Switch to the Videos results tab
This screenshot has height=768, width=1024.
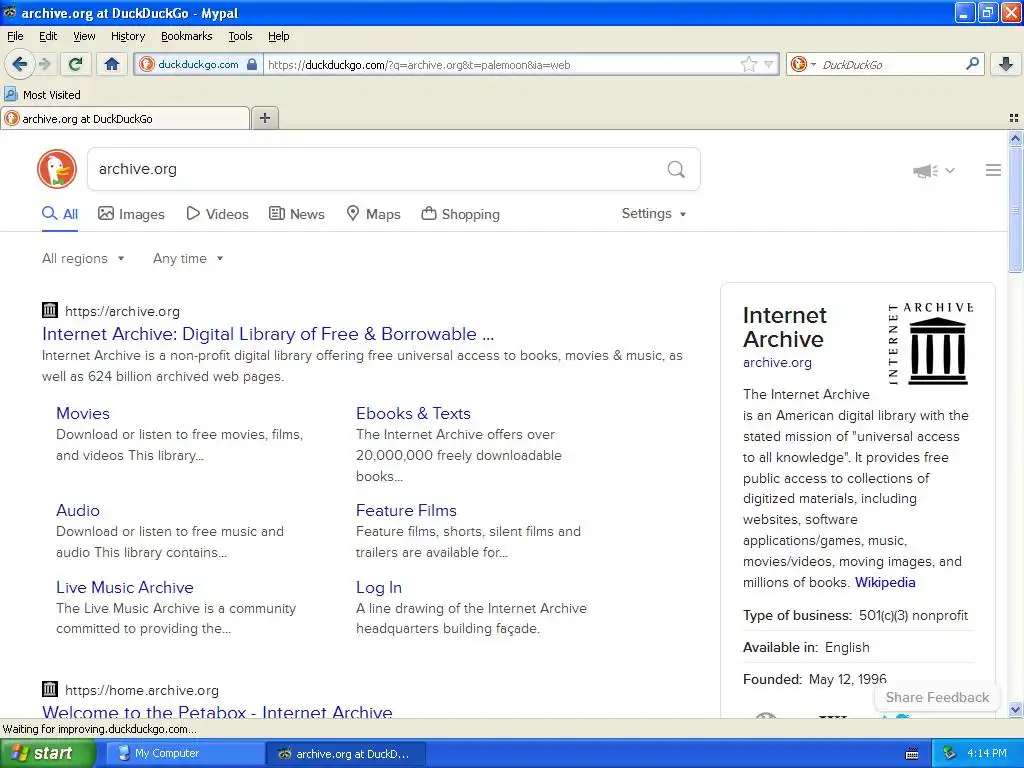click(217, 214)
